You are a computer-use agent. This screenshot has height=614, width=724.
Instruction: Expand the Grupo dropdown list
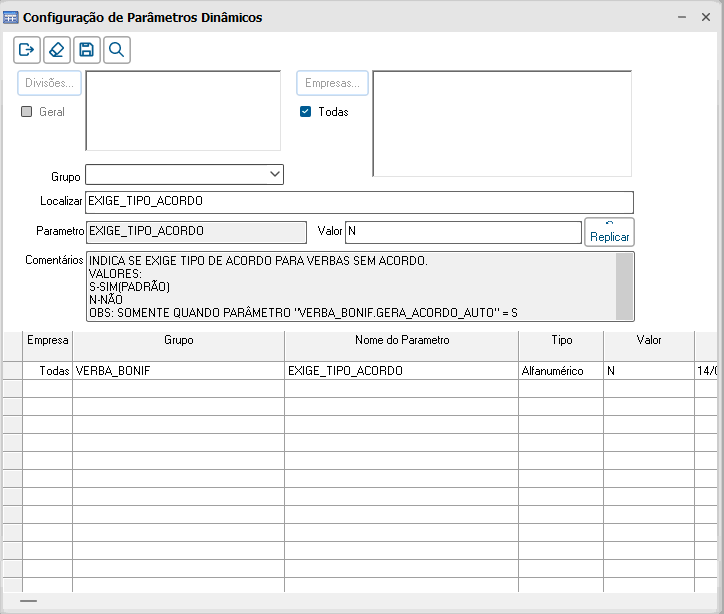pos(275,175)
